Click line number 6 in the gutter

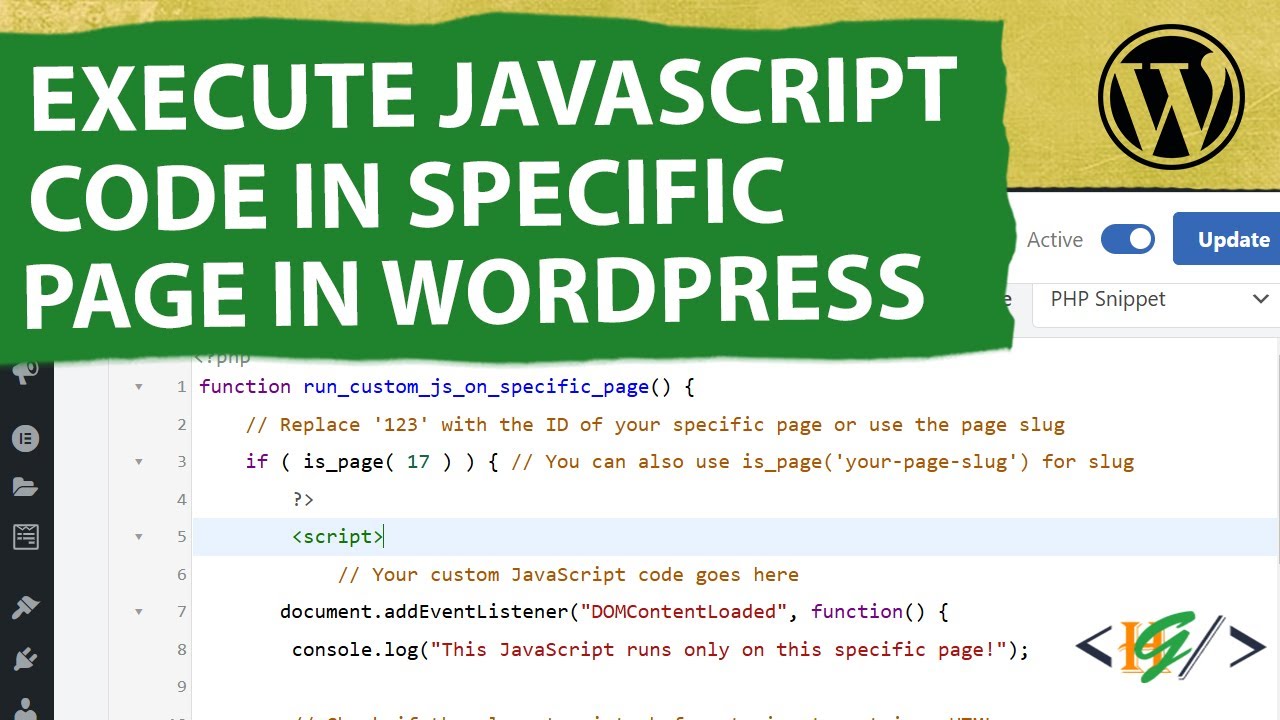pyautogui.click(x=181, y=575)
